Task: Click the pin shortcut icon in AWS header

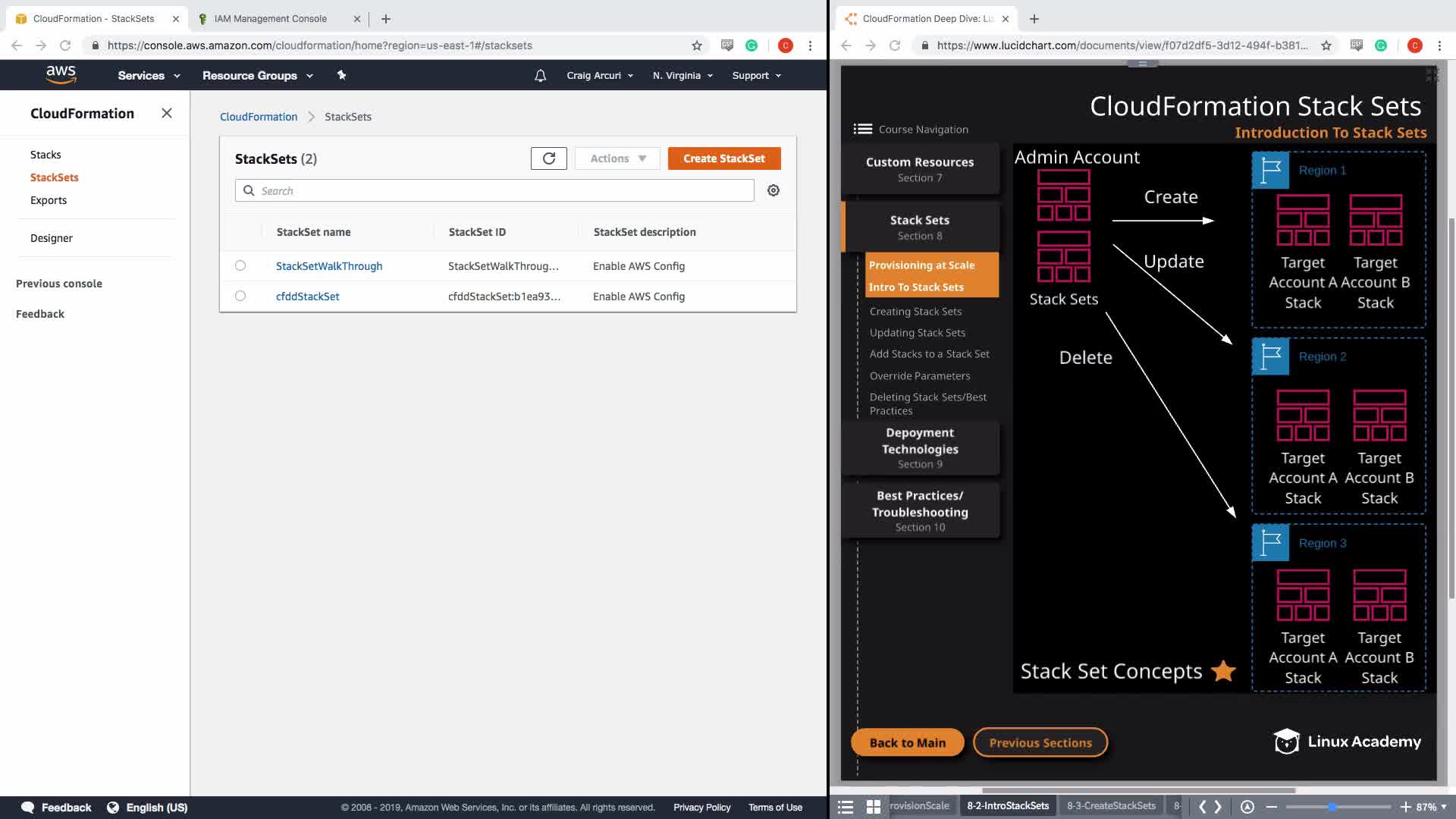Action: [341, 75]
